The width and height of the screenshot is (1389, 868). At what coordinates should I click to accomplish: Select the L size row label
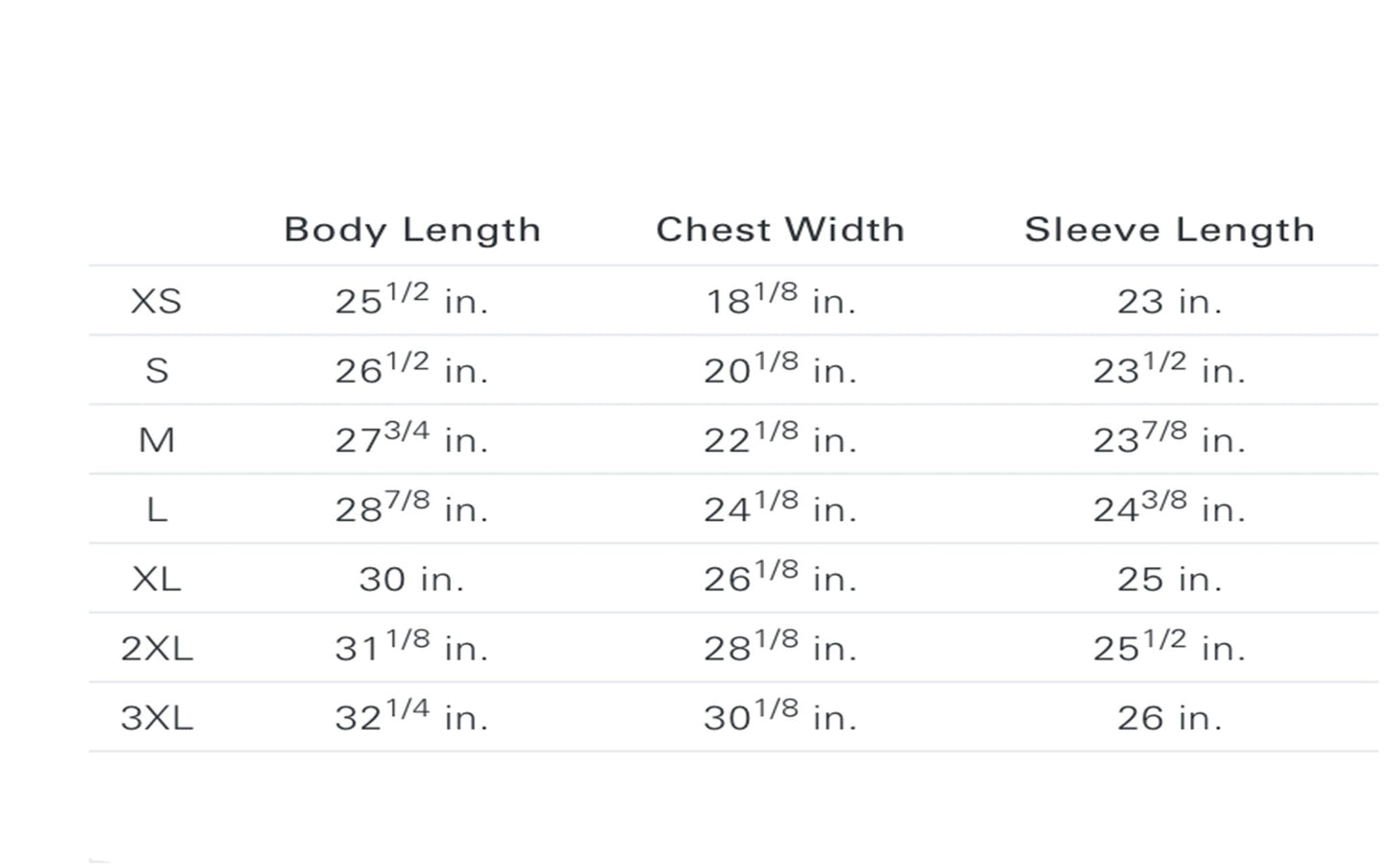pyautogui.click(x=157, y=509)
